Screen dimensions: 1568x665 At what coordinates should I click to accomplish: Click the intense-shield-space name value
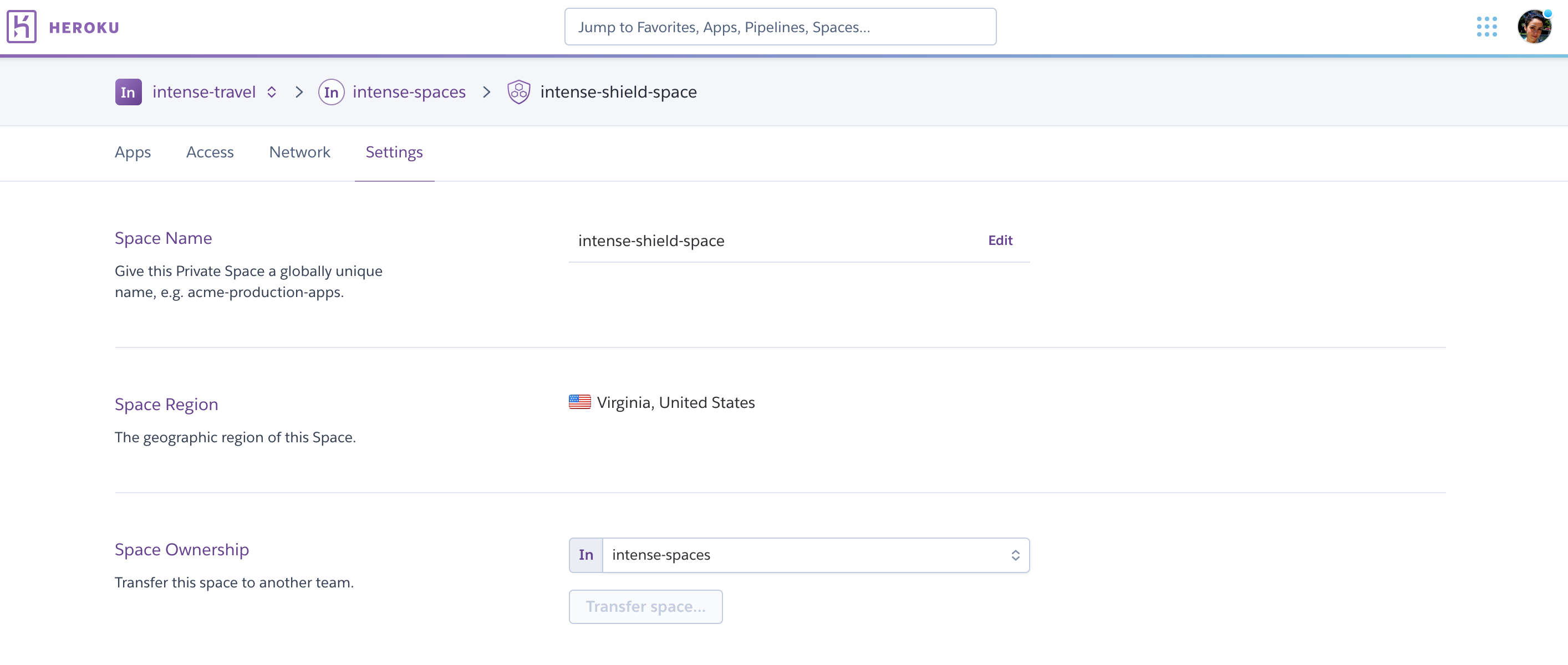(651, 241)
